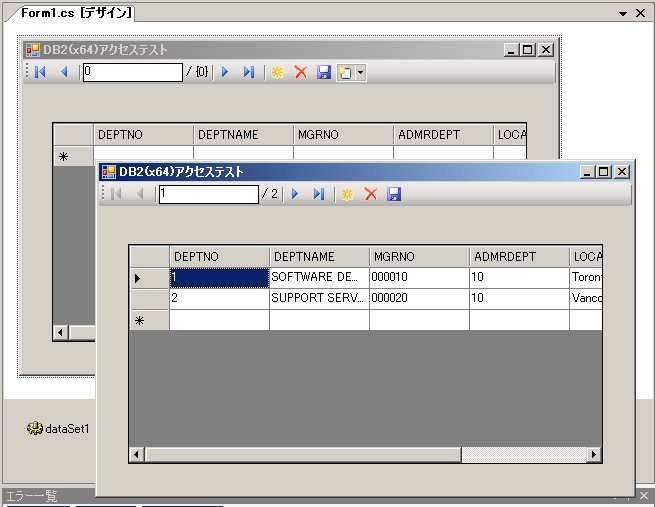The width and height of the screenshot is (656, 507).
Task: Select DEPTNO cell with value 2
Action: [219, 299]
